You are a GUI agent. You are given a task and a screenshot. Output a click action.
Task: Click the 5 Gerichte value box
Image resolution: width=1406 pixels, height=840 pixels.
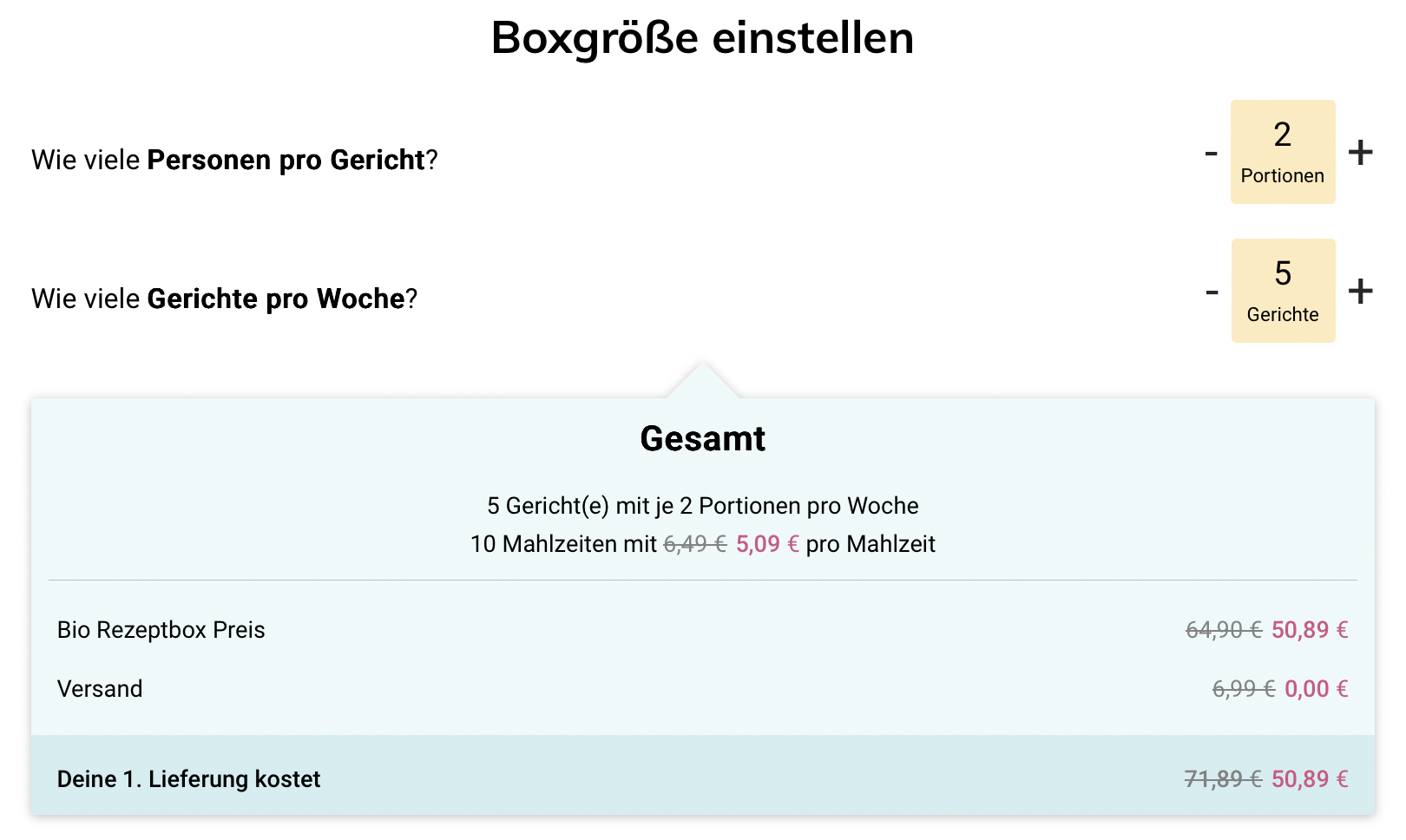coord(1283,291)
